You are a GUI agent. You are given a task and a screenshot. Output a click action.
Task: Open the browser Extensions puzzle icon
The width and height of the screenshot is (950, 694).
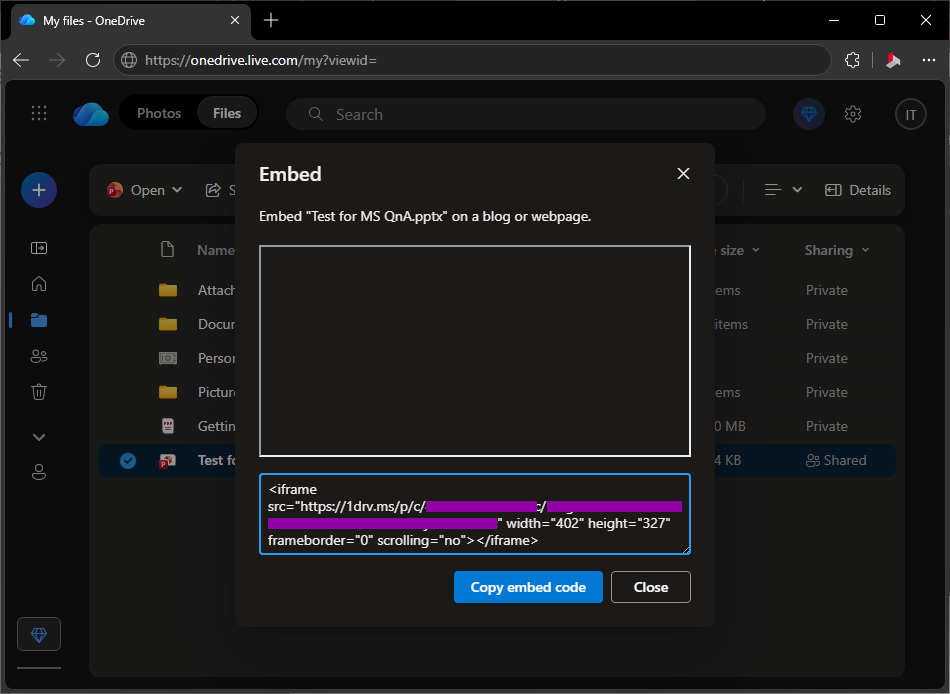852,60
